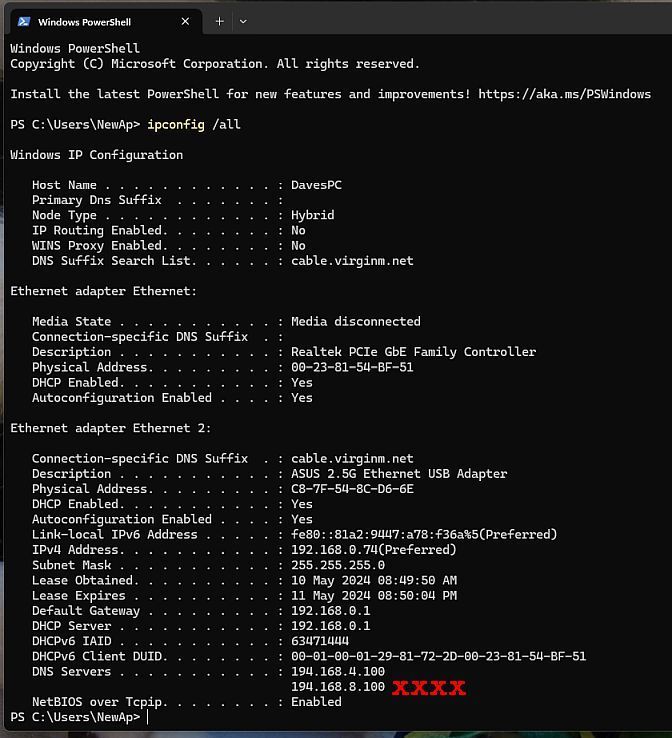This screenshot has width=672, height=738.
Task: Click the ipconfig /all command text
Action: [x=194, y=125]
